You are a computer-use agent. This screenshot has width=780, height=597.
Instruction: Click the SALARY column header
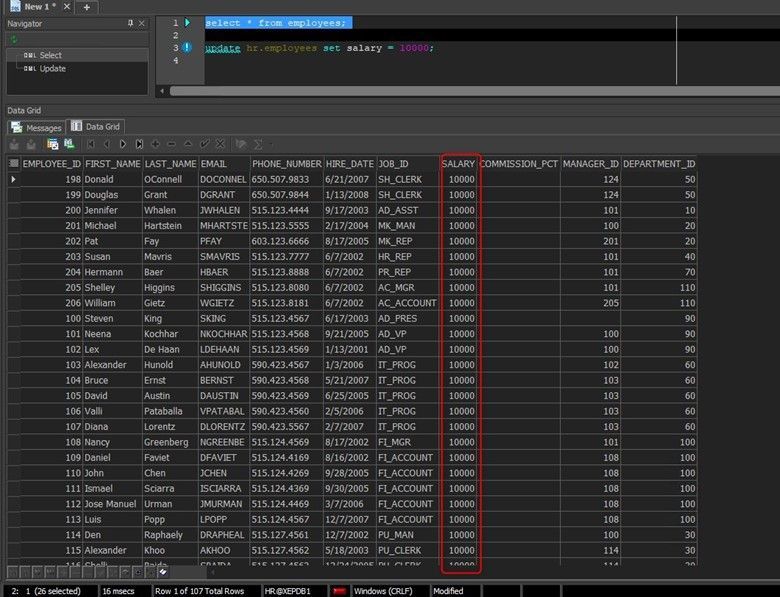click(x=458, y=164)
